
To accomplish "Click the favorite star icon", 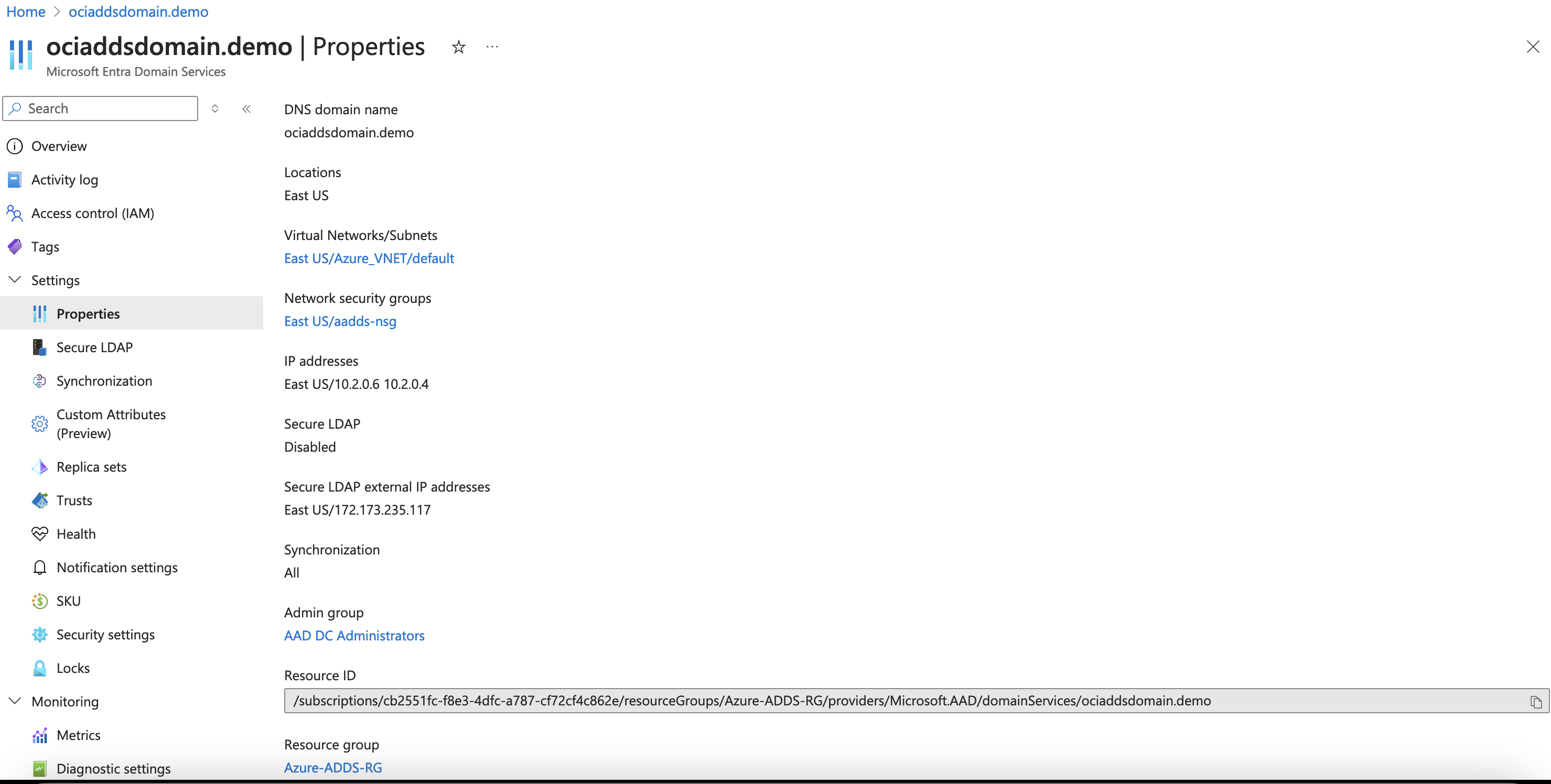I will (x=458, y=47).
